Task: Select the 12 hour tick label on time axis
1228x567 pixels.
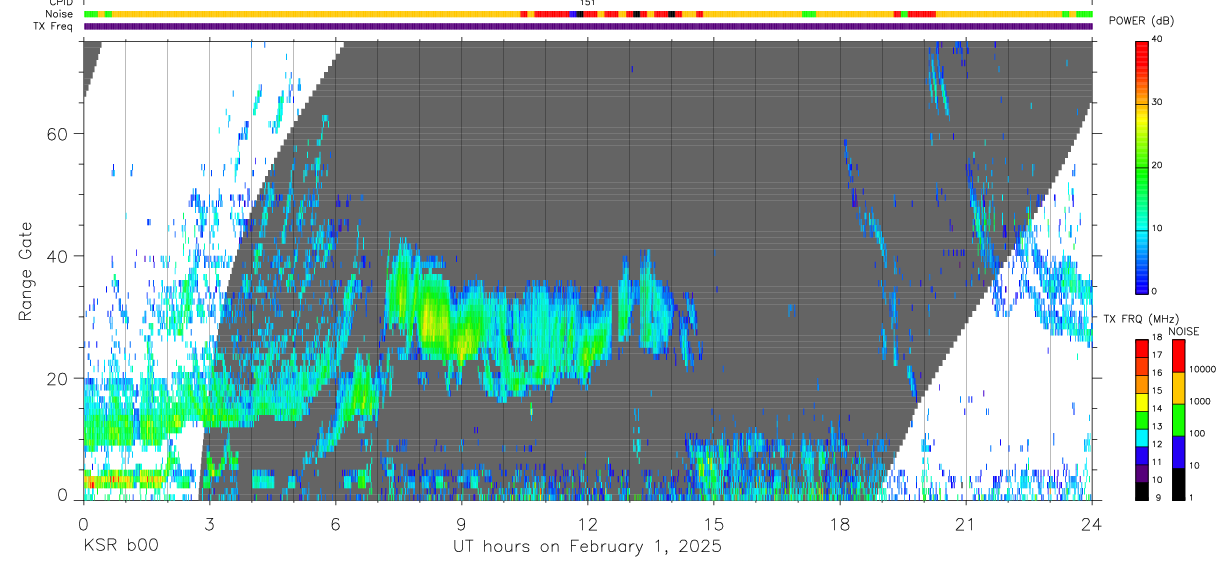Action: 587,523
